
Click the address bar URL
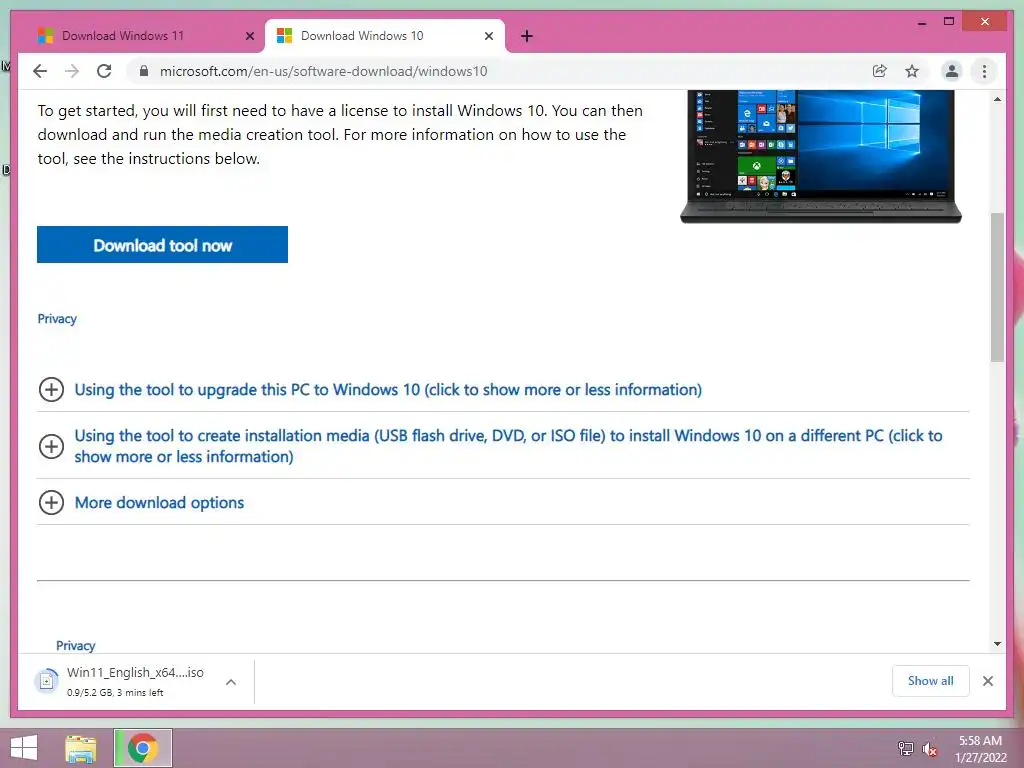pyautogui.click(x=323, y=71)
